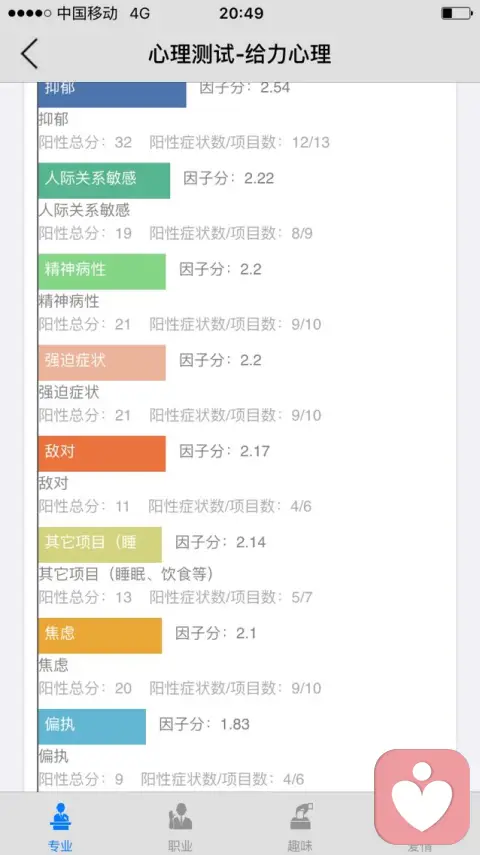The width and height of the screenshot is (480, 855).
Task: Tap the 心理测试-给力心理 title
Action: coord(240,54)
